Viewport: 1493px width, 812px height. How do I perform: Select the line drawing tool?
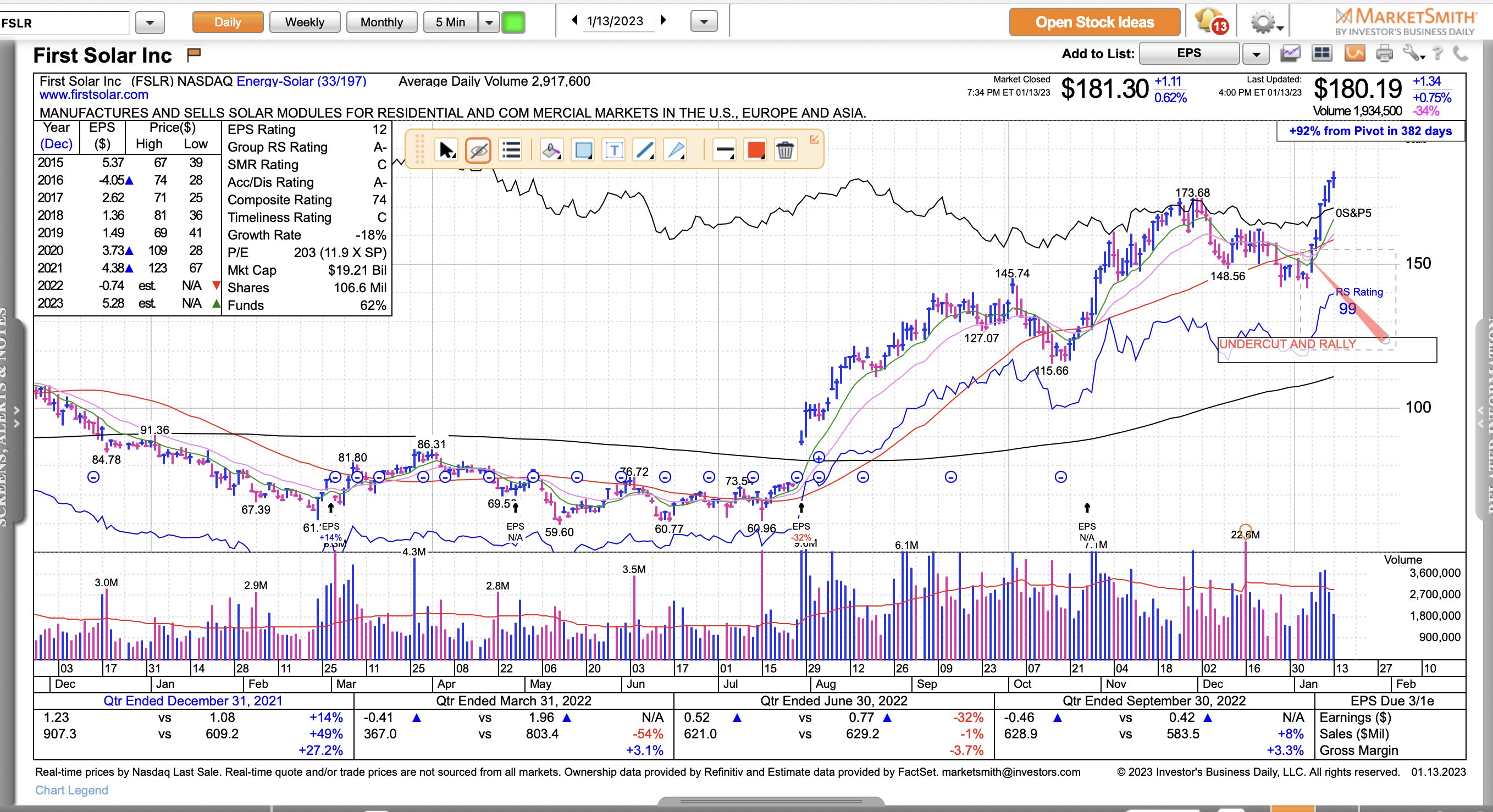tap(644, 151)
